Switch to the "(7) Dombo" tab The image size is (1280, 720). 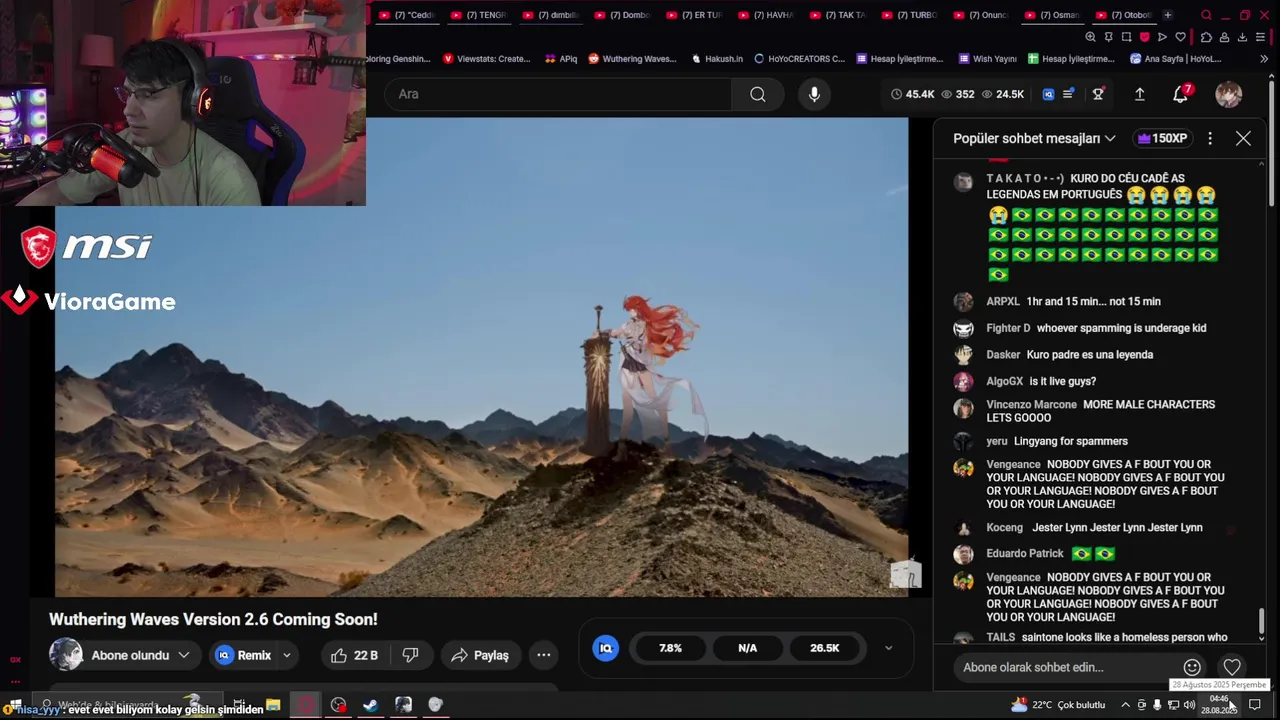coord(621,15)
